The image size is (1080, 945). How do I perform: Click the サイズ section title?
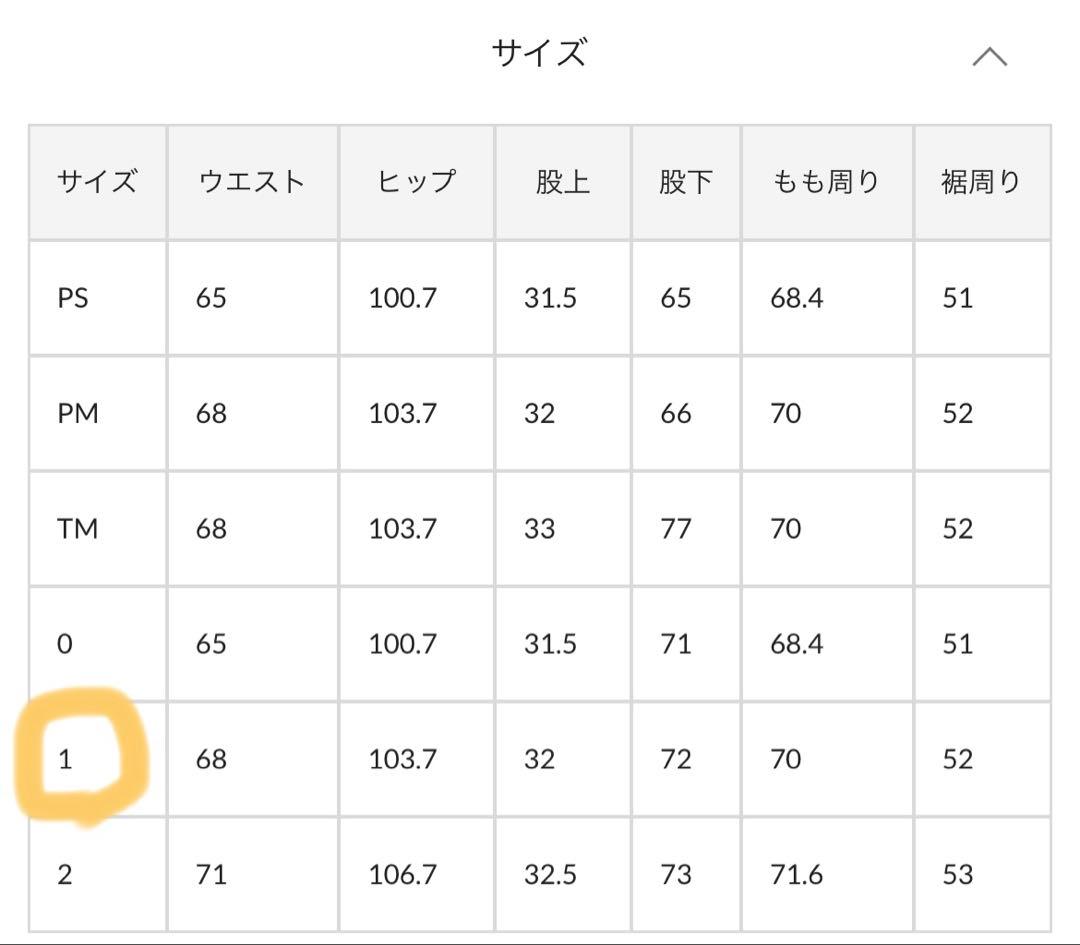(538, 53)
